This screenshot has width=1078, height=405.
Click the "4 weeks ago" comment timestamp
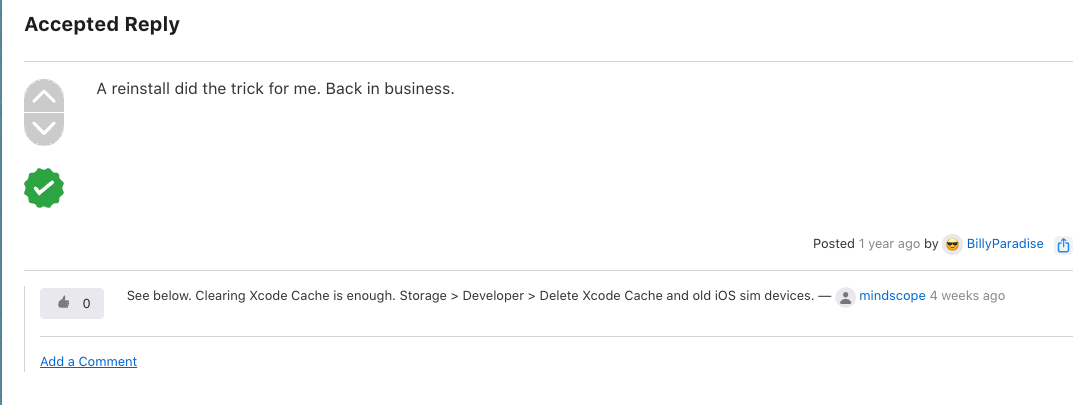pos(967,296)
